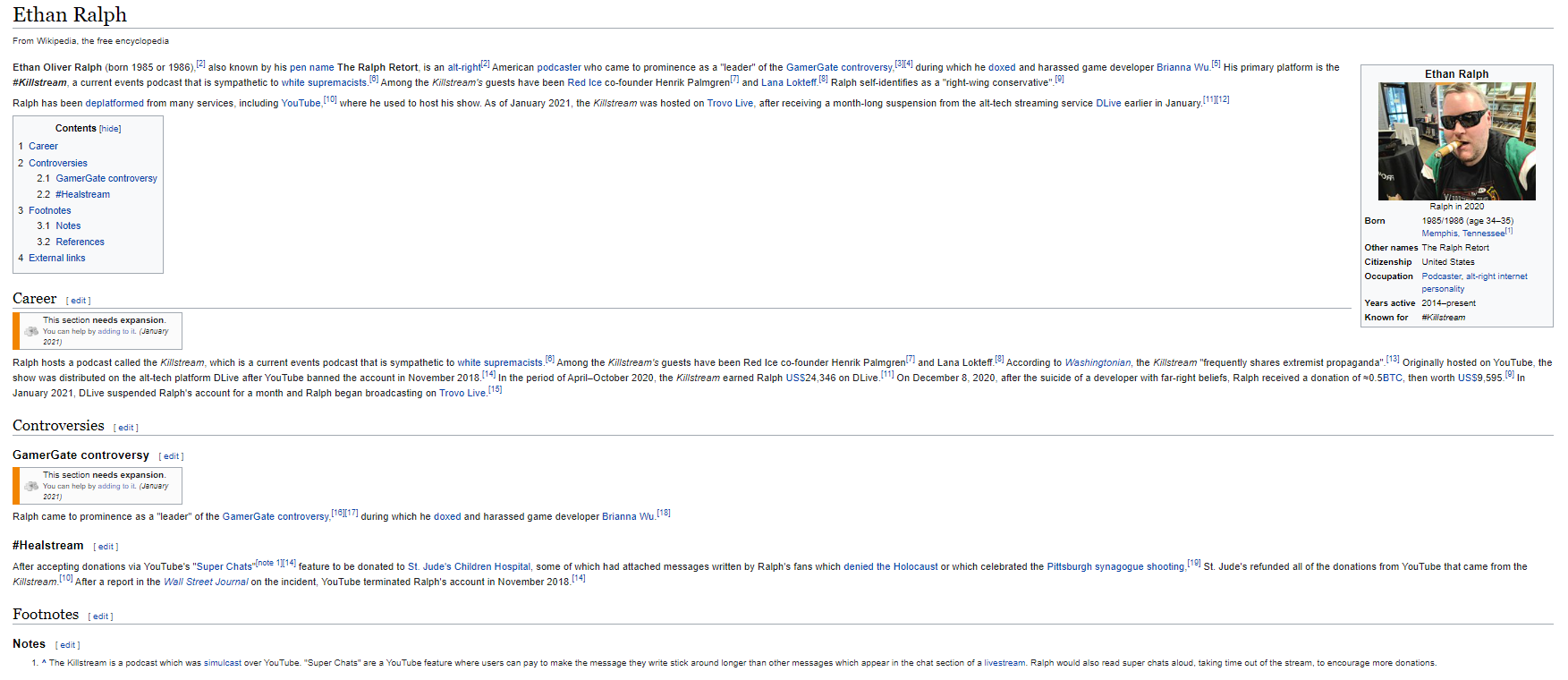Viewport: 1568px width, 680px height.
Task: Go to #Healstream in the Contents box
Action: (x=83, y=194)
